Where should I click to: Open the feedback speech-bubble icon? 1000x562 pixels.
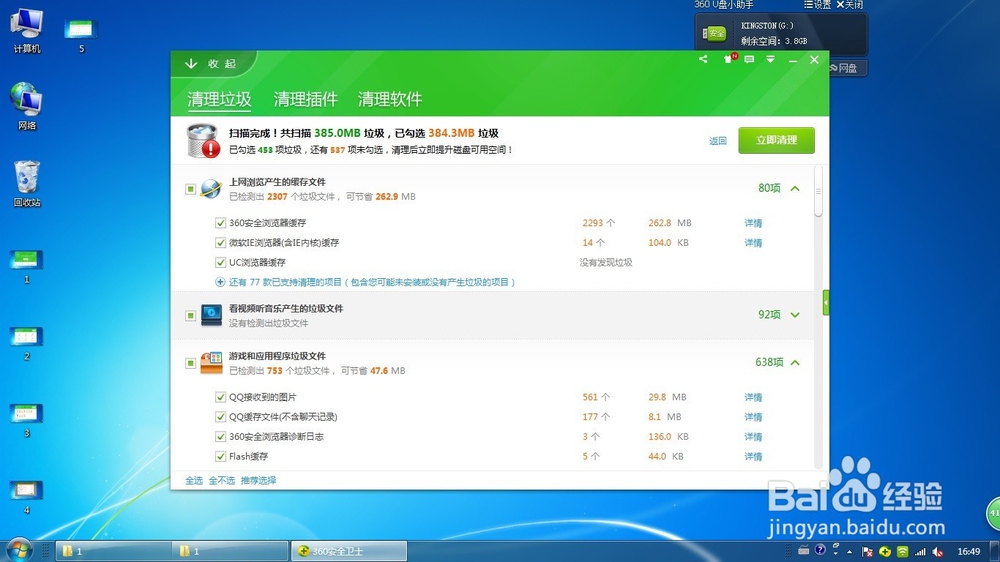[749, 59]
